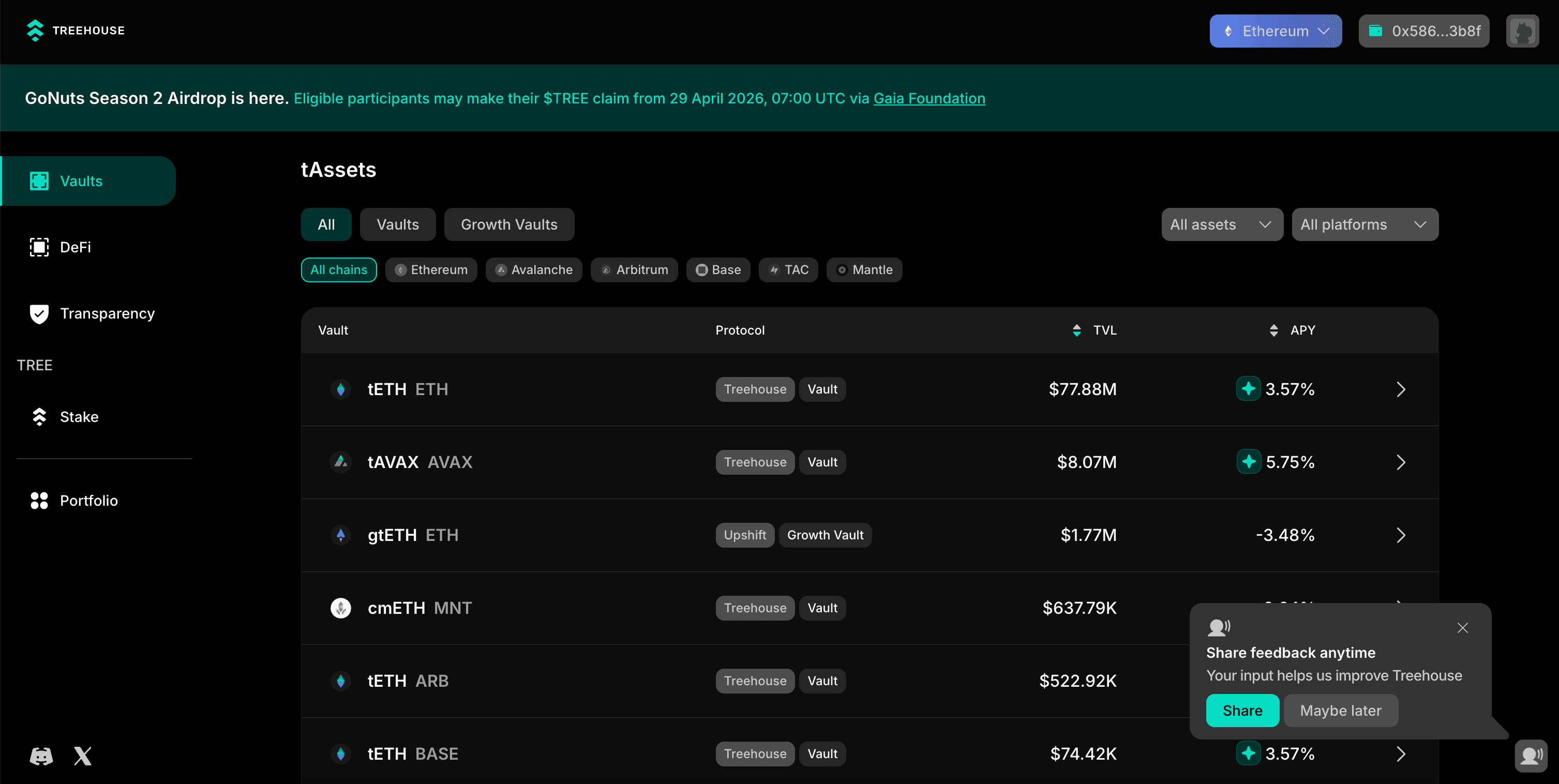Click the speaker icon in feedback popup
This screenshot has height=784, width=1559.
(1218, 627)
